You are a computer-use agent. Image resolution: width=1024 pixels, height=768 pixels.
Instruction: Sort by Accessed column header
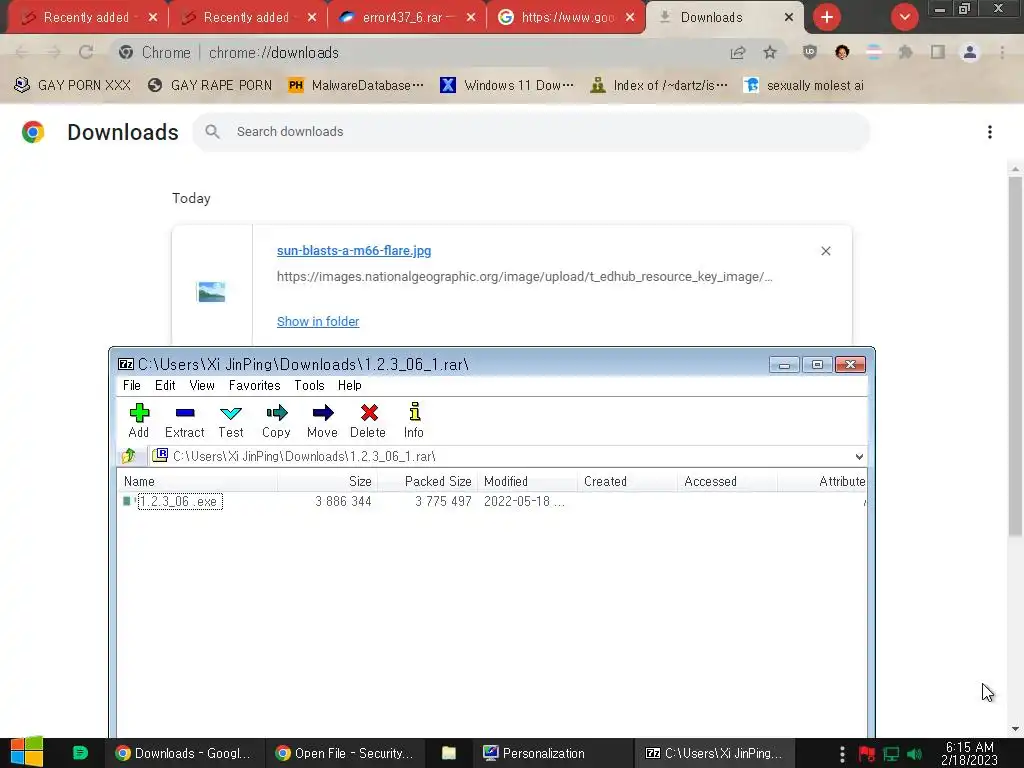coord(727,481)
